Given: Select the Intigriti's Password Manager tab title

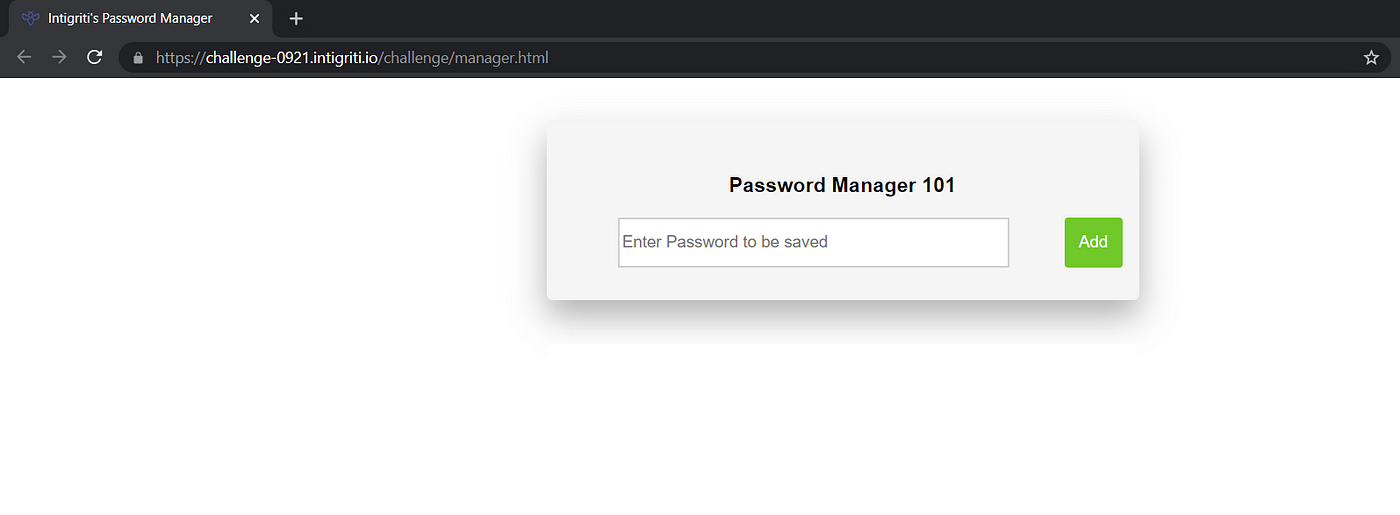Looking at the screenshot, I should (130, 18).
